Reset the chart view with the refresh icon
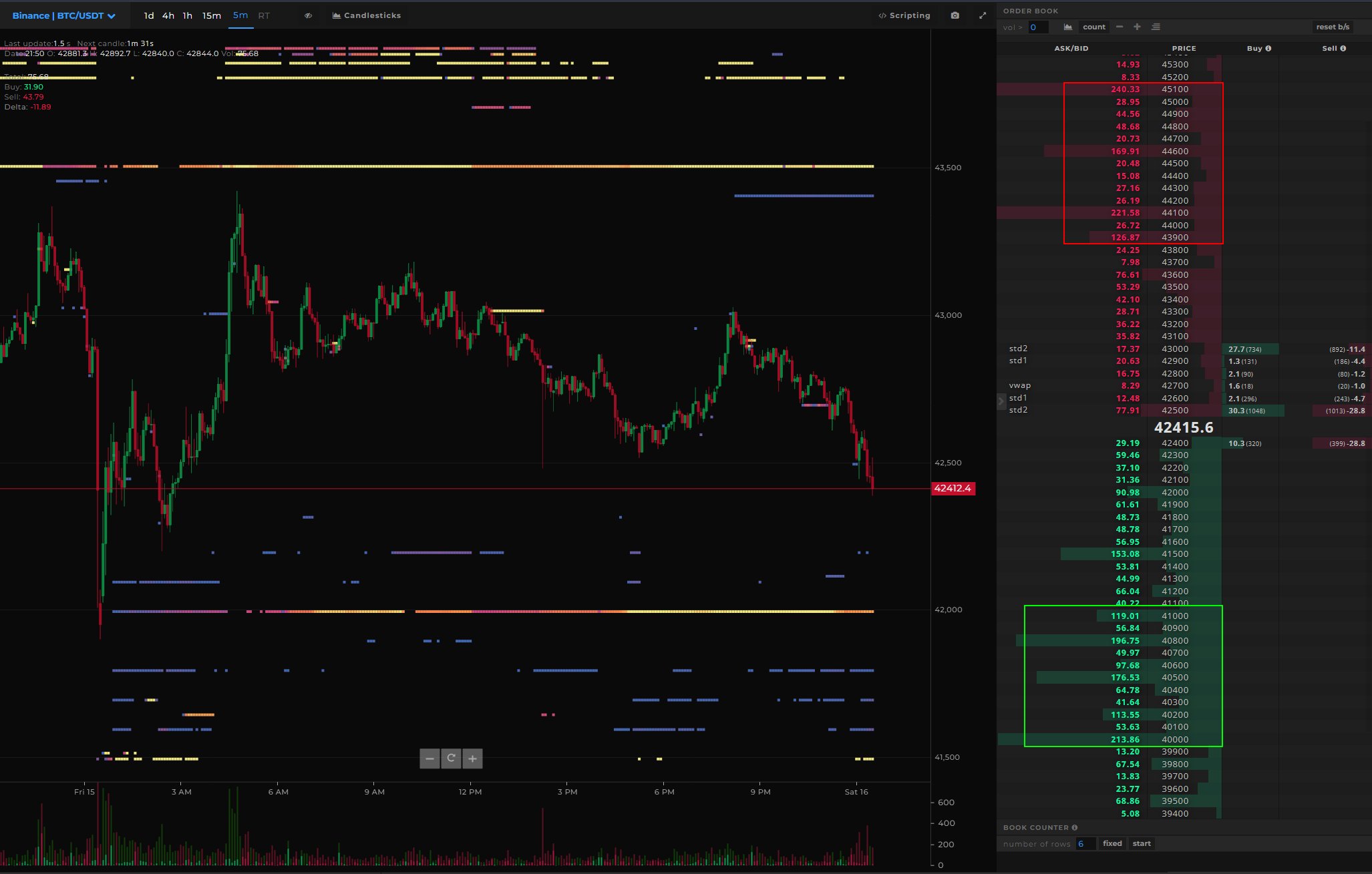 click(x=451, y=758)
